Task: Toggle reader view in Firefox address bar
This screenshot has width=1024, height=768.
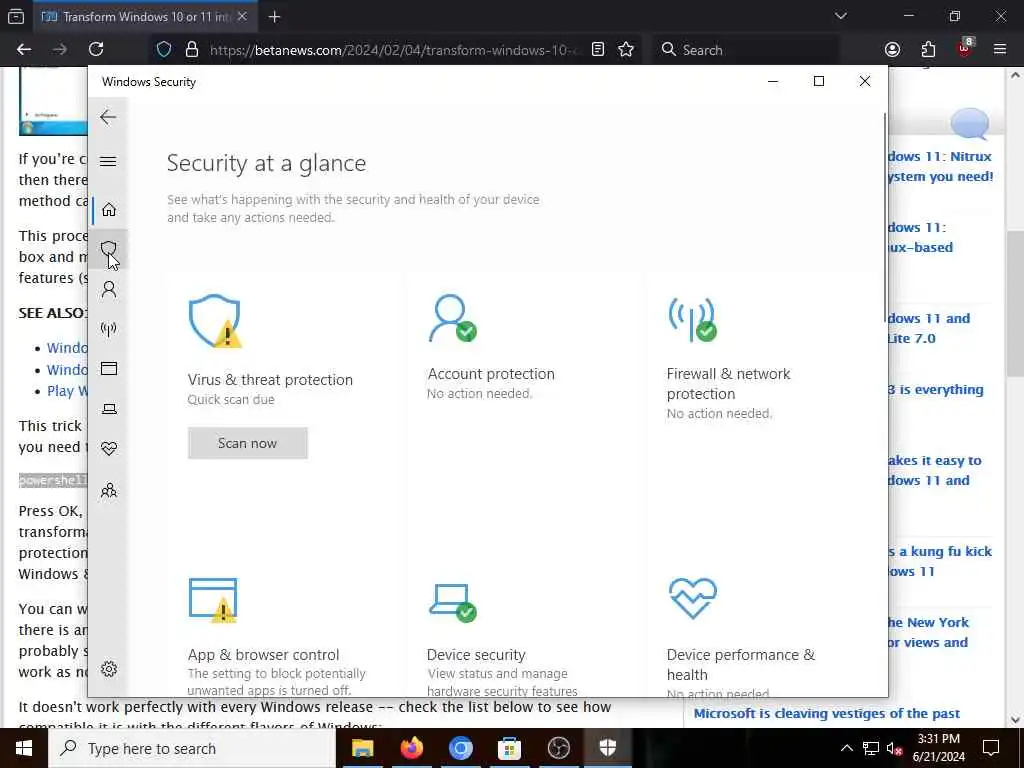Action: tap(598, 50)
